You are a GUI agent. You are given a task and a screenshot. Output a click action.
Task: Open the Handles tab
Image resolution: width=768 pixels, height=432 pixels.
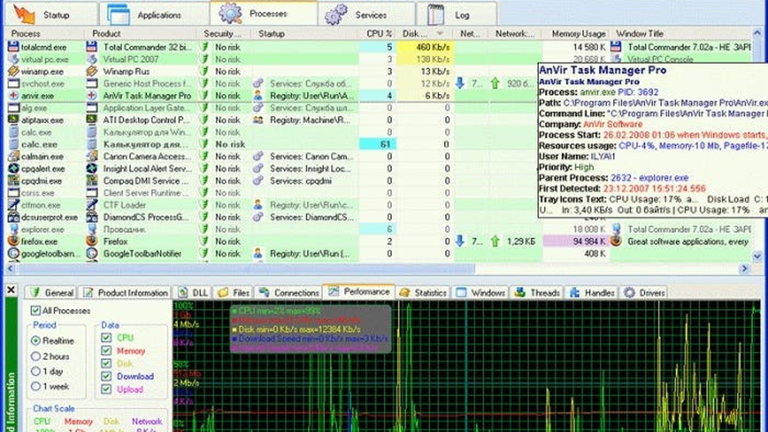point(592,292)
